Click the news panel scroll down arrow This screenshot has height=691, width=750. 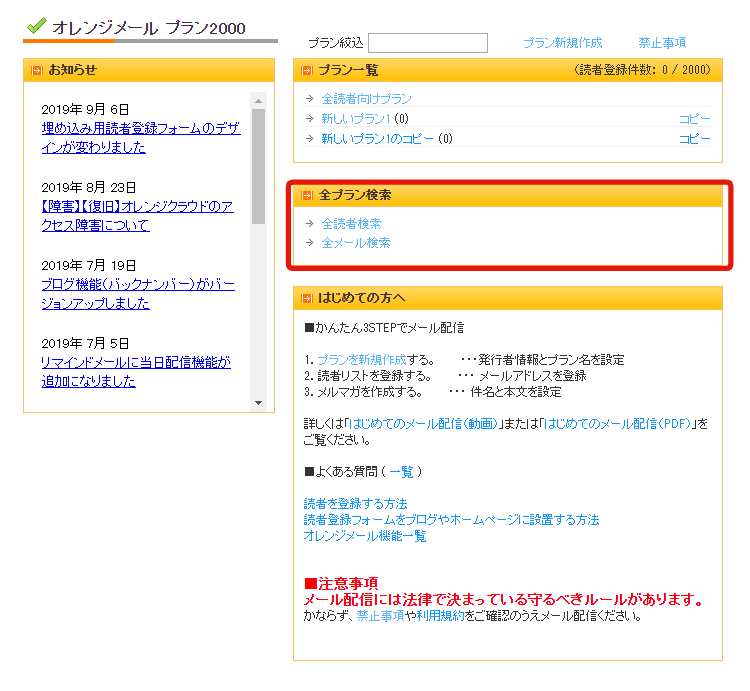coord(258,403)
